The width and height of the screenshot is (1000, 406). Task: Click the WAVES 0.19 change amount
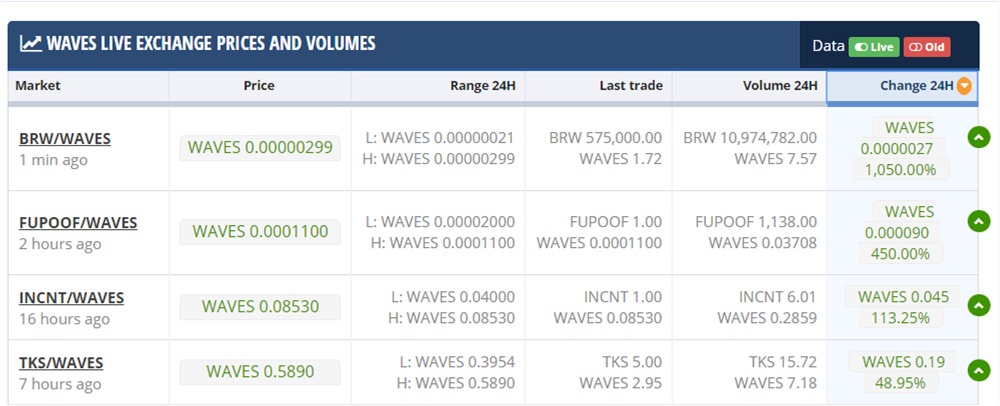903,362
